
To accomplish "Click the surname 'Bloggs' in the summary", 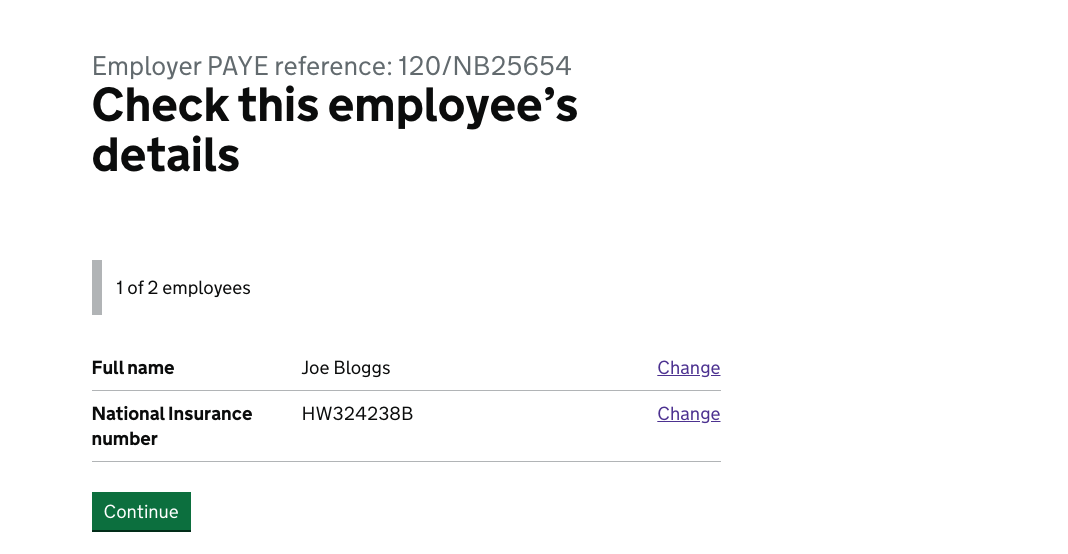I will 362,369.
